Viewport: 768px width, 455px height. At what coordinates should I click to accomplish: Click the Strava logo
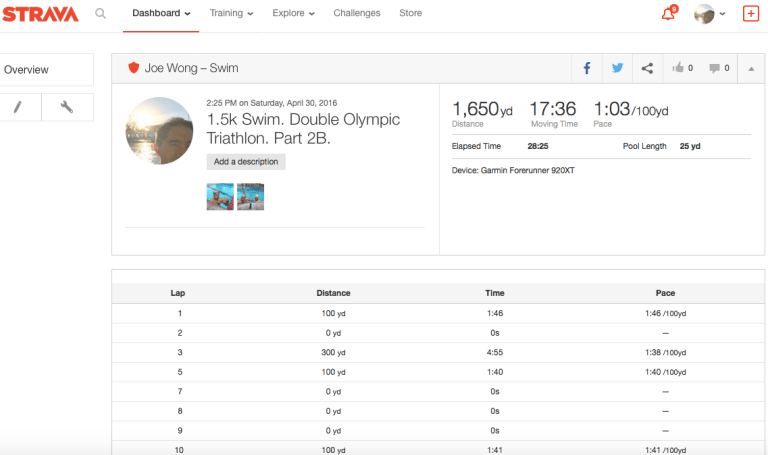[x=41, y=14]
